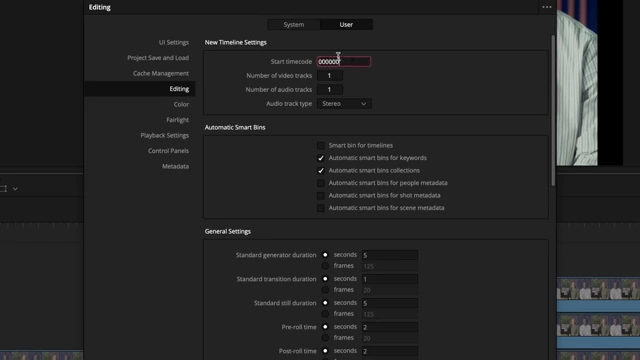Open the Fairlight settings section
Image resolution: width=640 pixels, height=360 pixels.
click(x=178, y=120)
